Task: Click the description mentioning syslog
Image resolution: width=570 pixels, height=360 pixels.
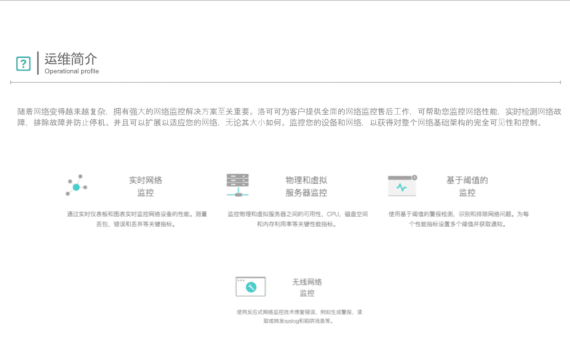Action: [299, 316]
